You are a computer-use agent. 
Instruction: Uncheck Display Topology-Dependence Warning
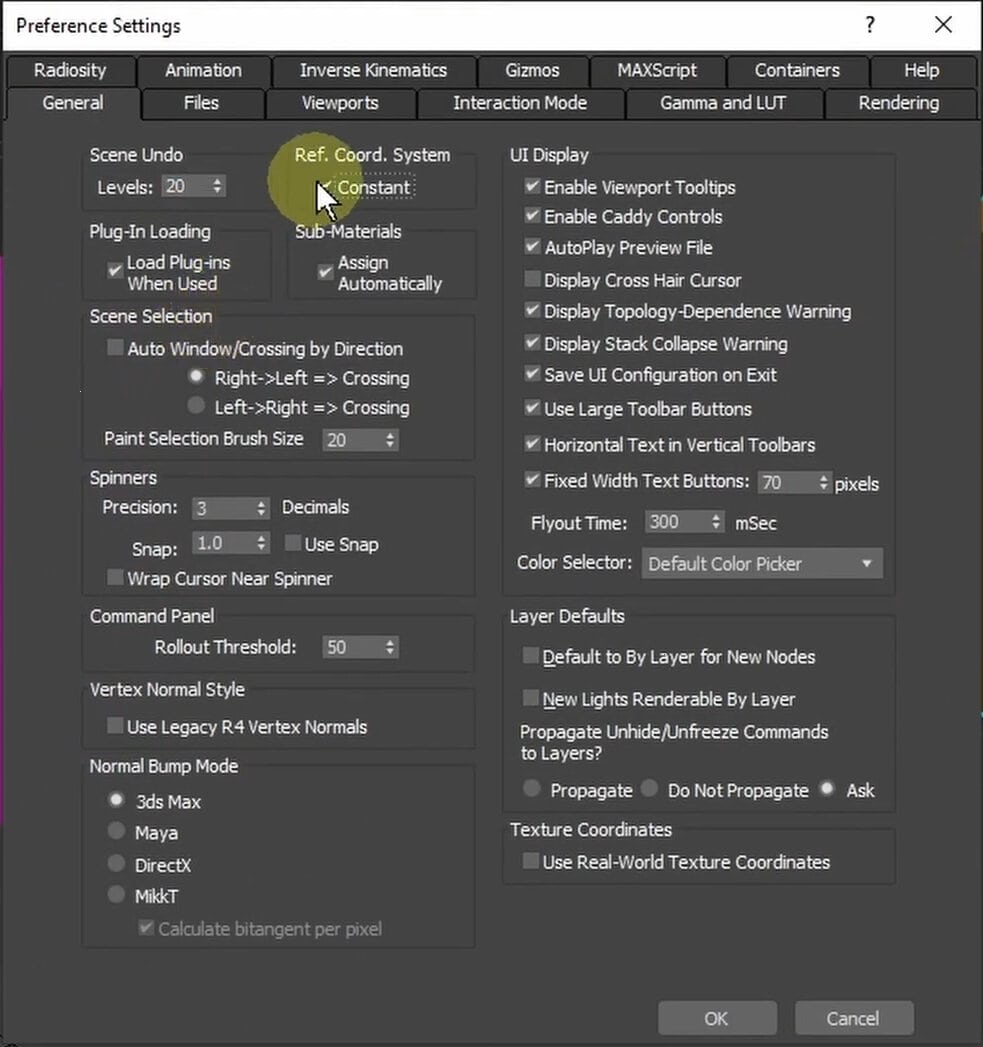coord(532,311)
